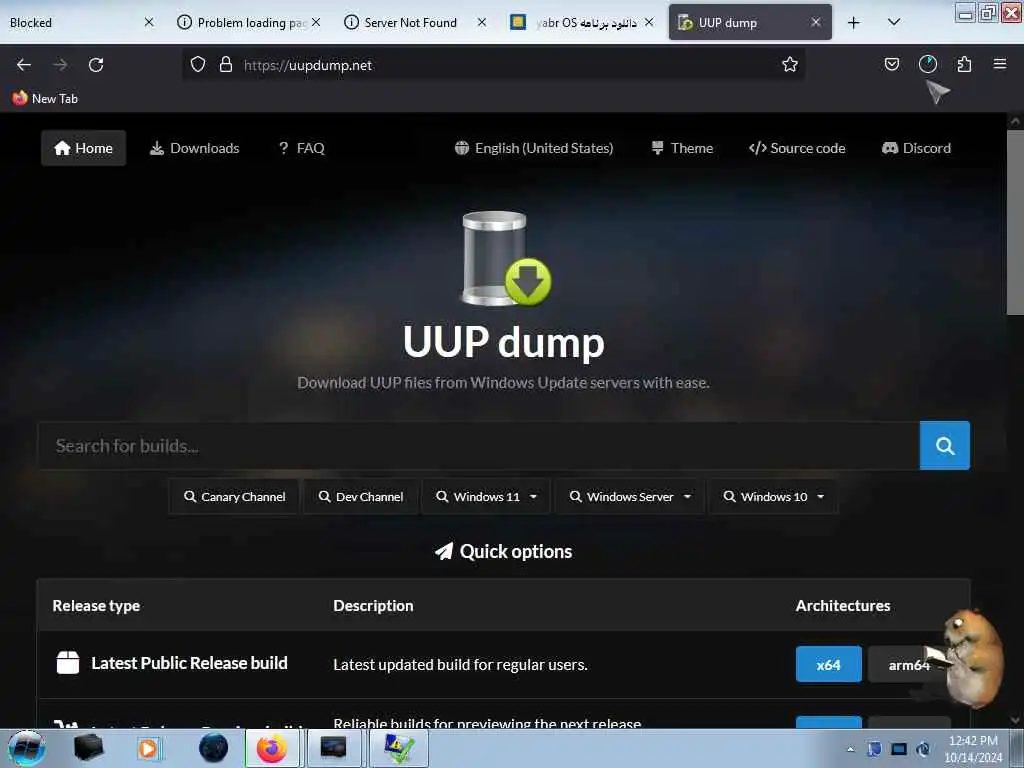
Task: Show hidden system tray icons
Action: [x=850, y=749]
